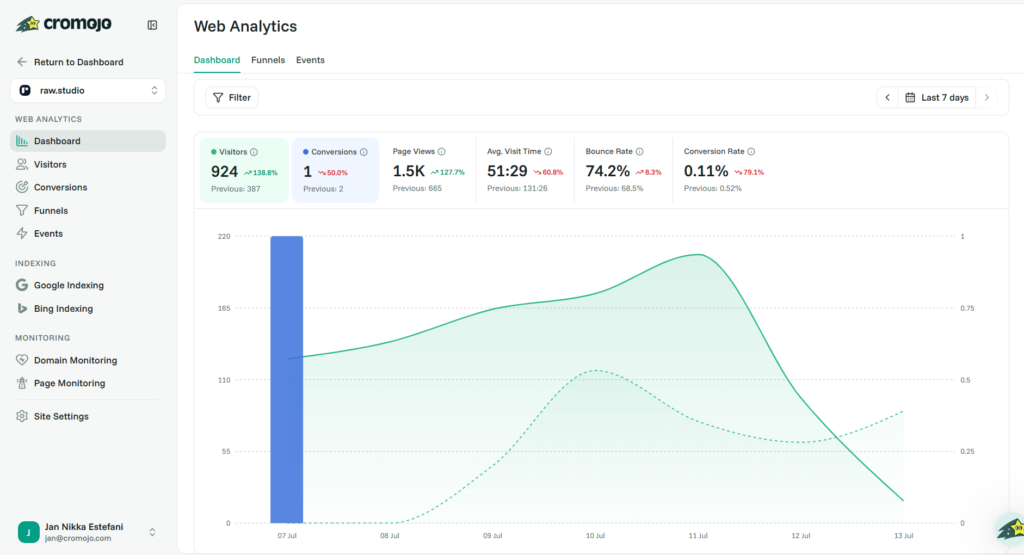The image size is (1024, 555).
Task: Click the Return to Dashboard link
Action: (78, 62)
